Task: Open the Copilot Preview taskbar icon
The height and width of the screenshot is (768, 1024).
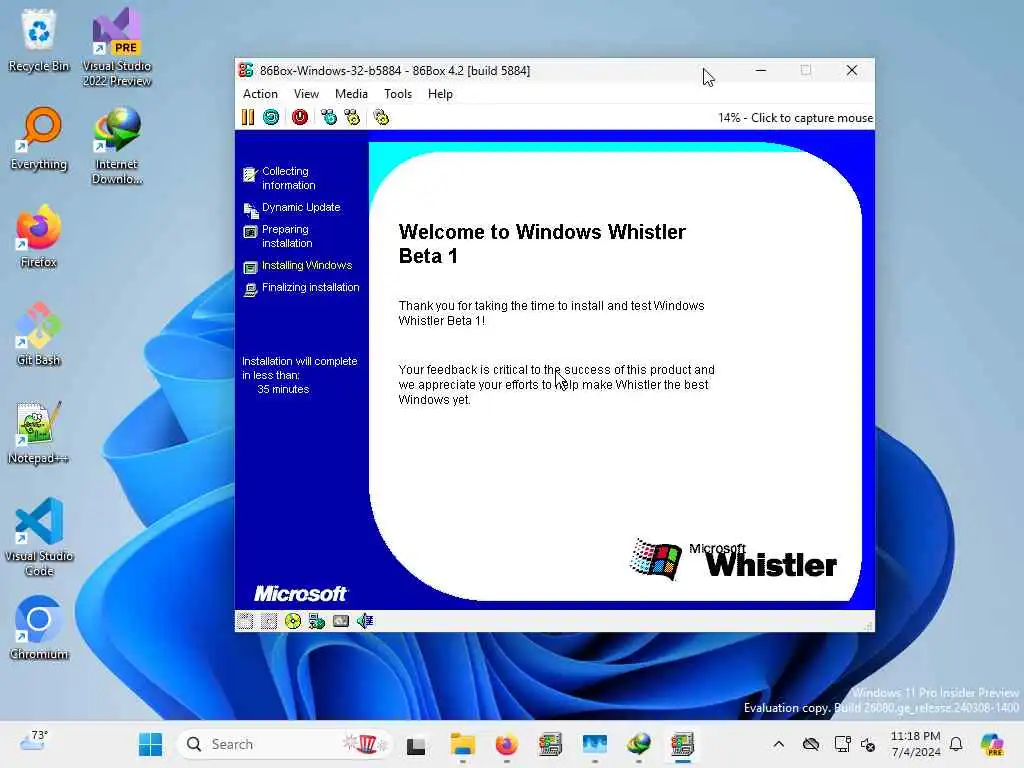Action: (992, 744)
